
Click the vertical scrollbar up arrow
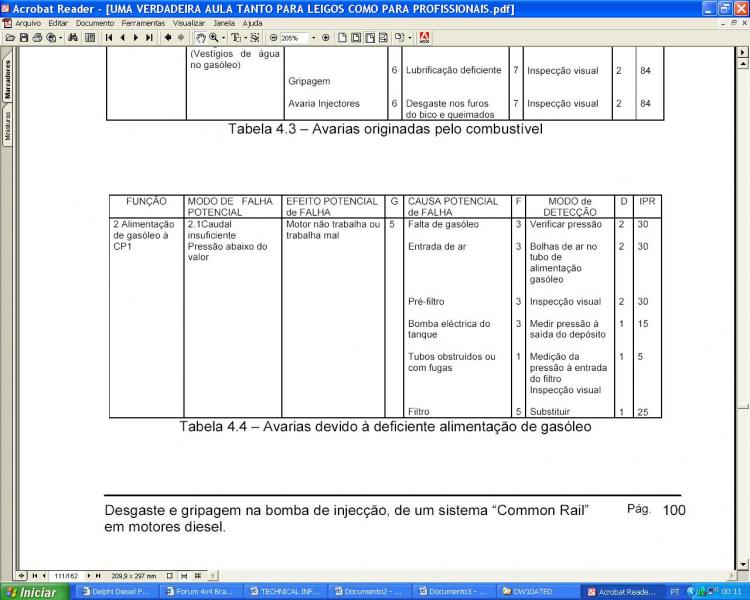tap(743, 63)
